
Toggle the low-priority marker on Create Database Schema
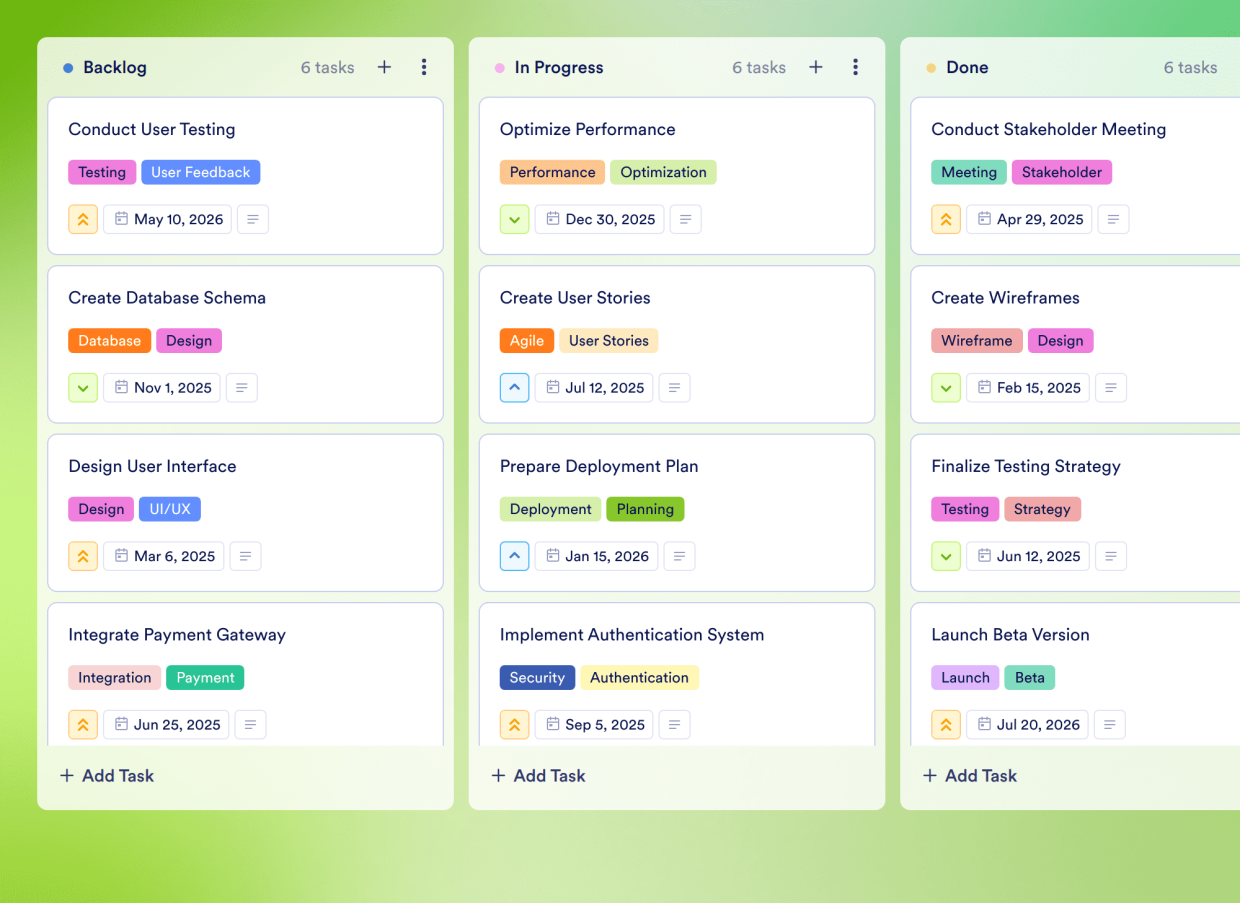(83, 388)
